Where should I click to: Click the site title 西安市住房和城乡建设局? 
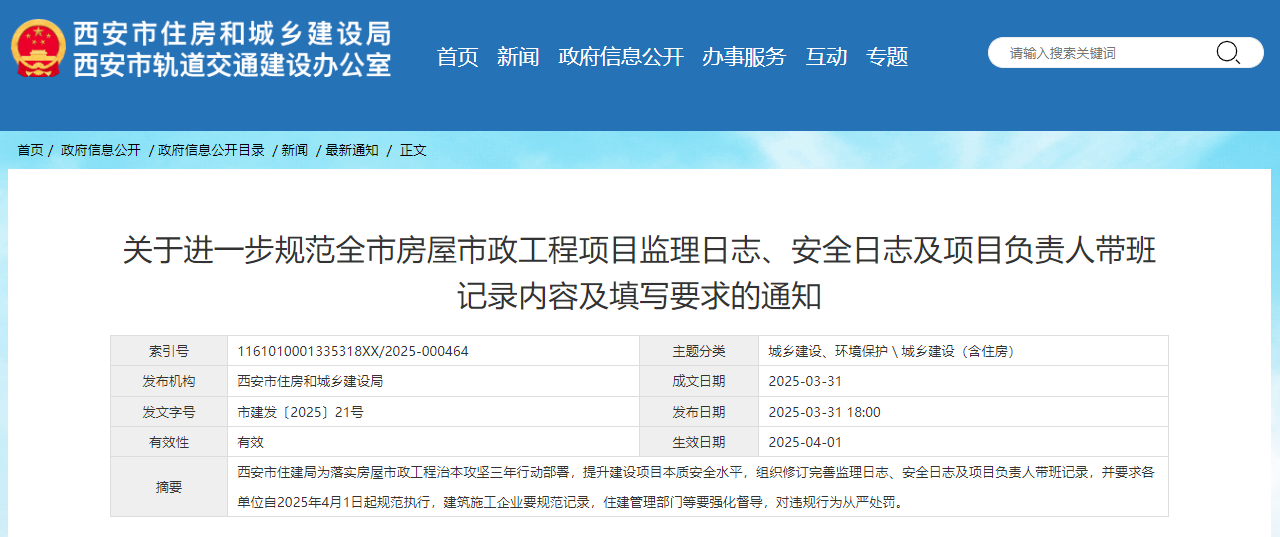tap(232, 34)
